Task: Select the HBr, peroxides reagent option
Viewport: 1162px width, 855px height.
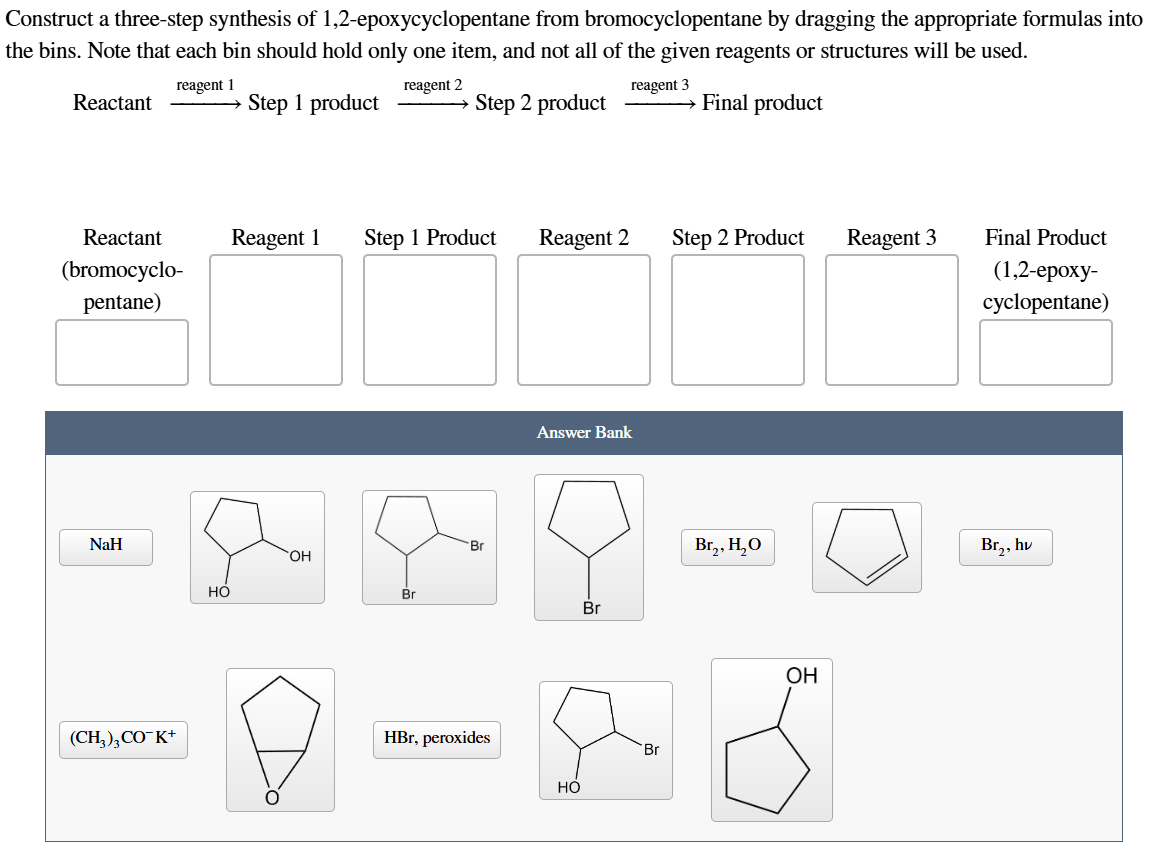Action: (436, 740)
